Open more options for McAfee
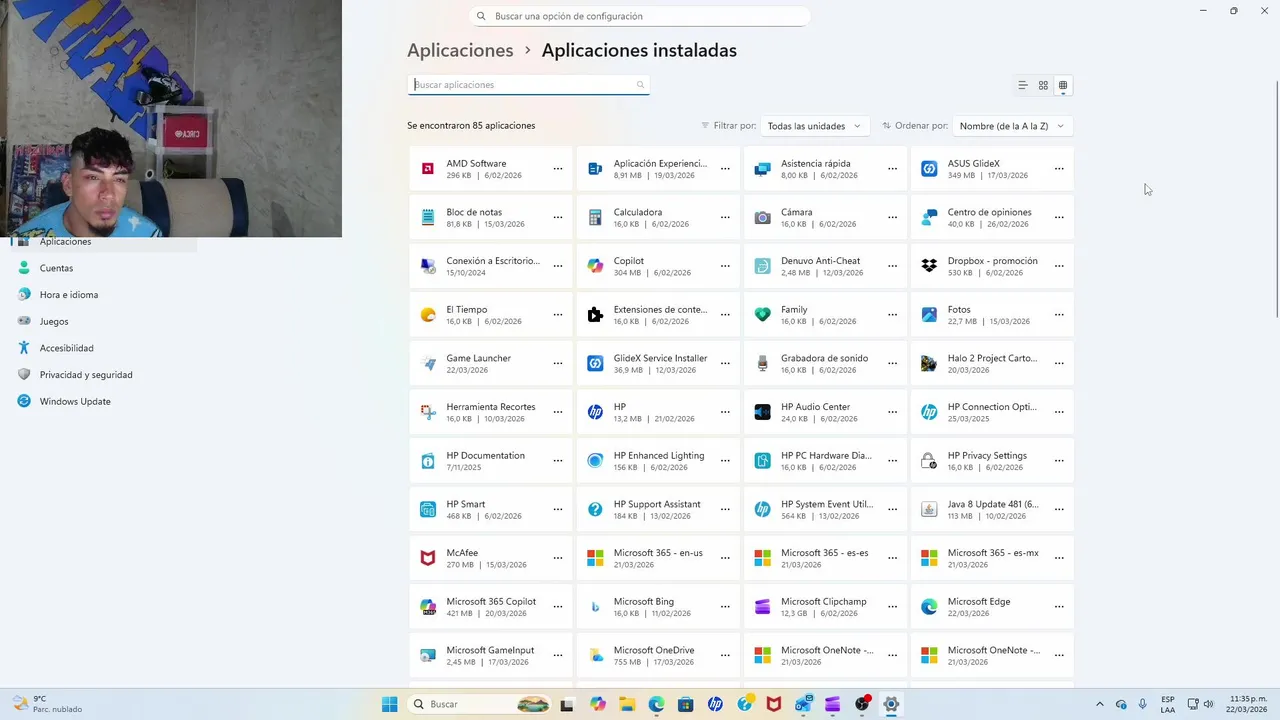1280x720 pixels. [558, 558]
